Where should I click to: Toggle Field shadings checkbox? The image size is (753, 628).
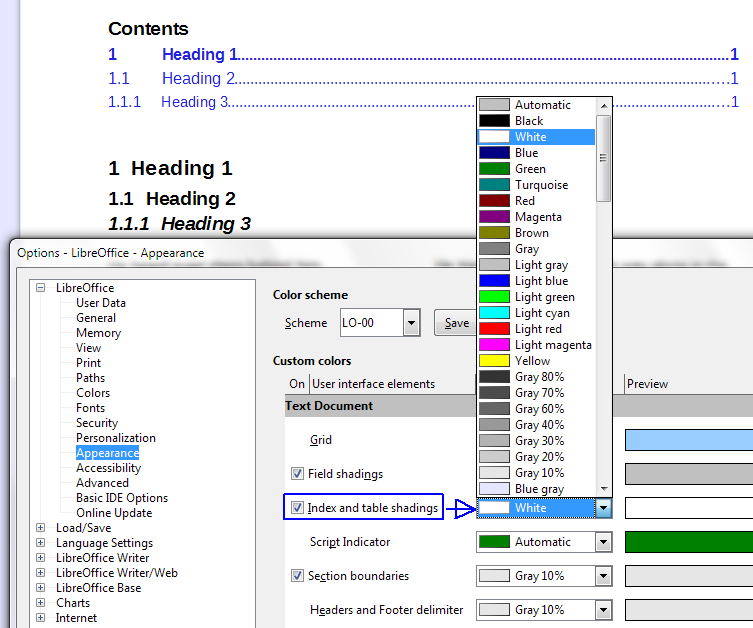[x=297, y=474]
